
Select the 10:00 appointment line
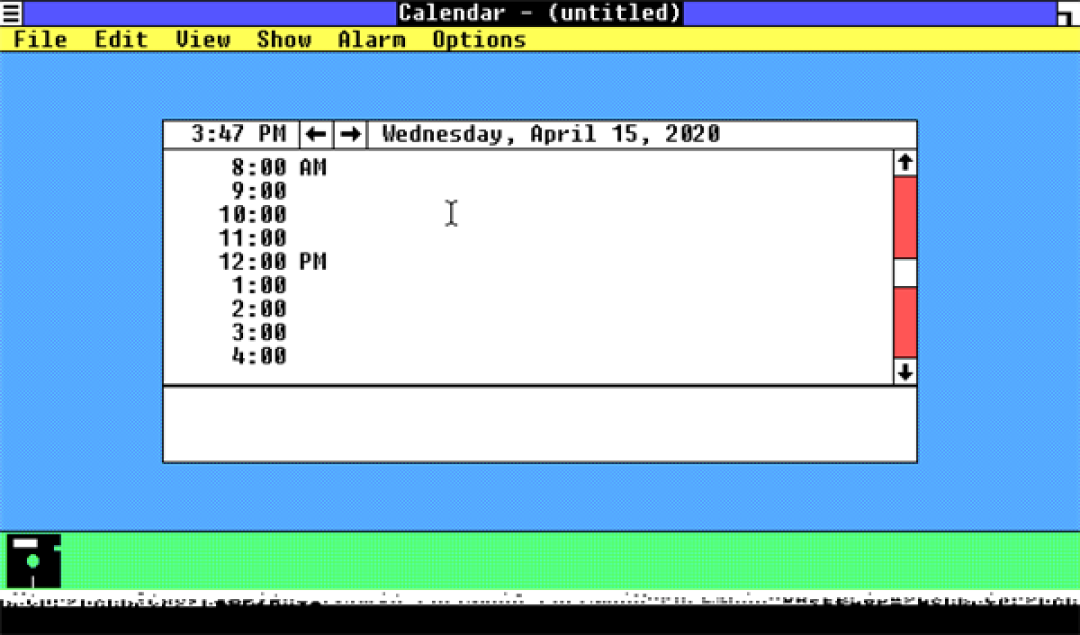[x=528, y=214]
